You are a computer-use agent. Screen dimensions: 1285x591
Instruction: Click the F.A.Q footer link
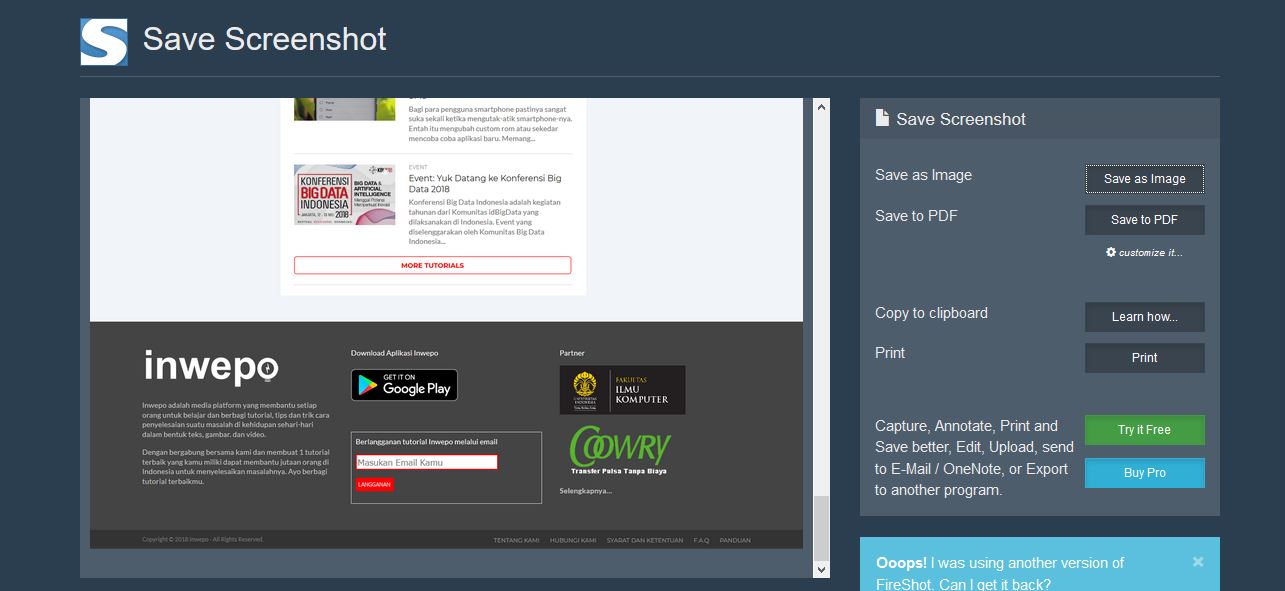pyautogui.click(x=701, y=540)
